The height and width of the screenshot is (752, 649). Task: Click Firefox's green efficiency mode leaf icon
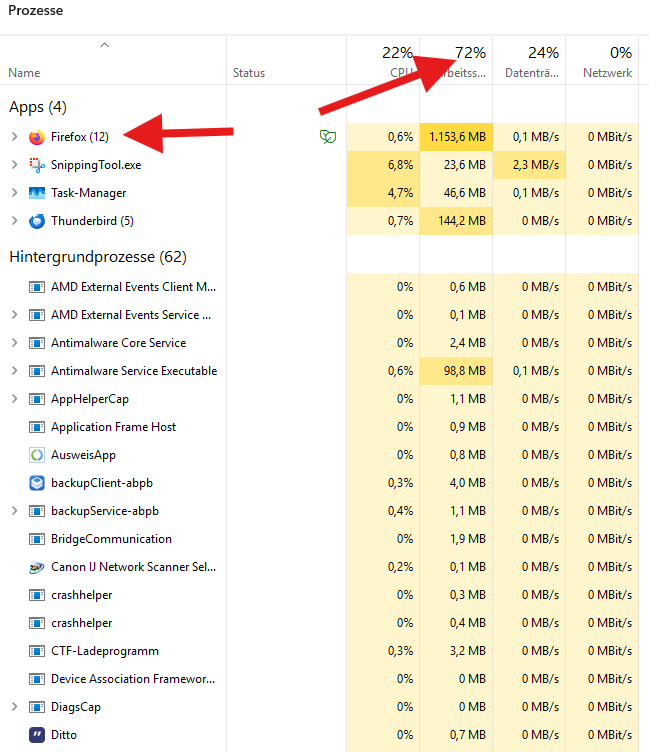[327, 136]
